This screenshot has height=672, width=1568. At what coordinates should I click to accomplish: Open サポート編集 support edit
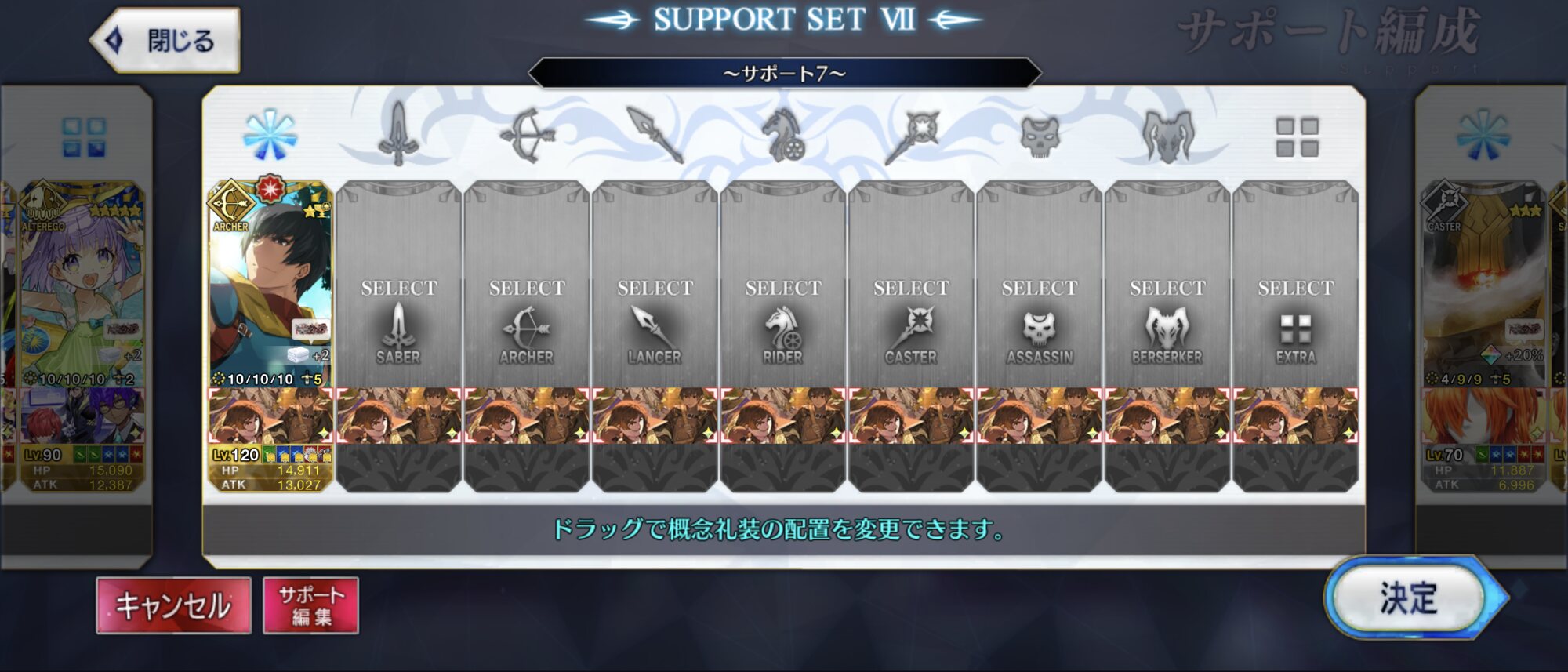coord(310,605)
